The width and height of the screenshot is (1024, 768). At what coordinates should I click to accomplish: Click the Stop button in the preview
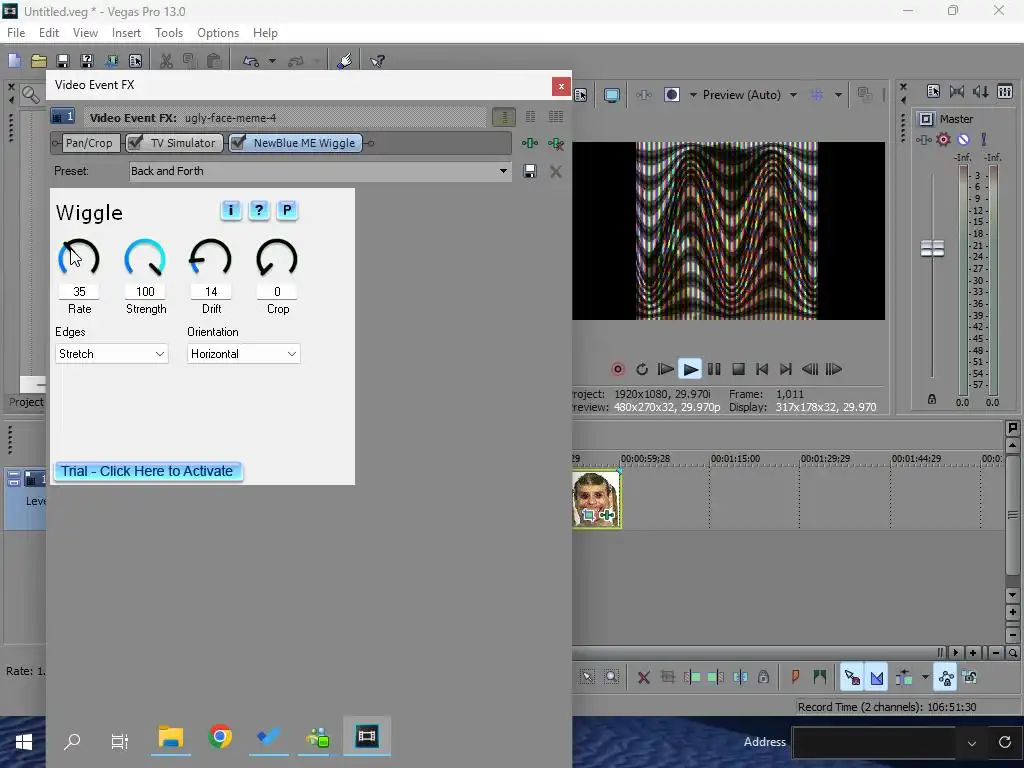[x=738, y=369]
